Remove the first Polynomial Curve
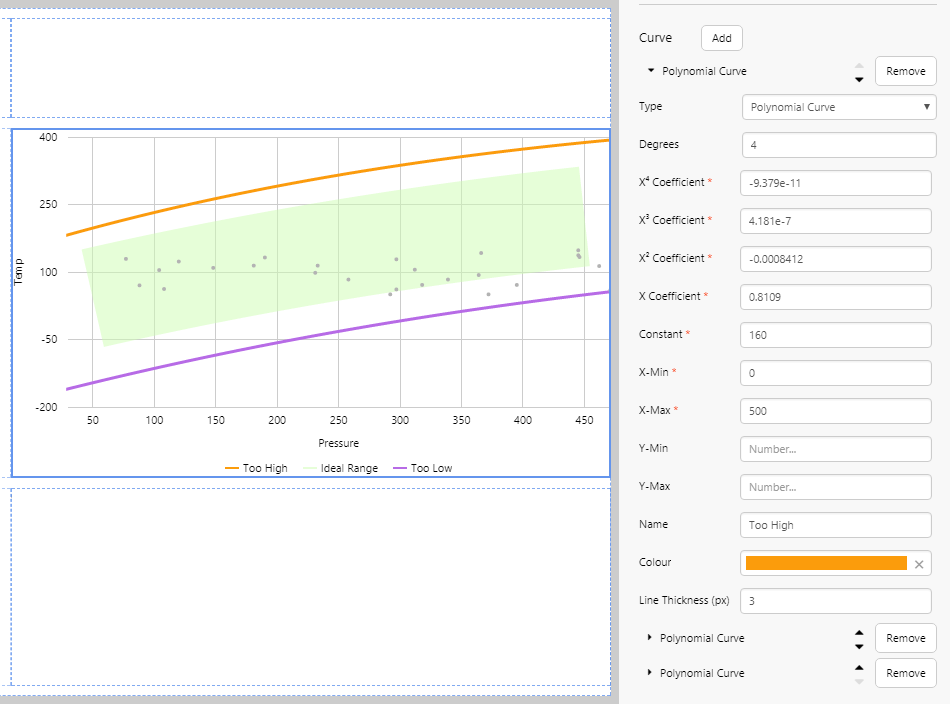This screenshot has width=950, height=705. click(x=905, y=72)
